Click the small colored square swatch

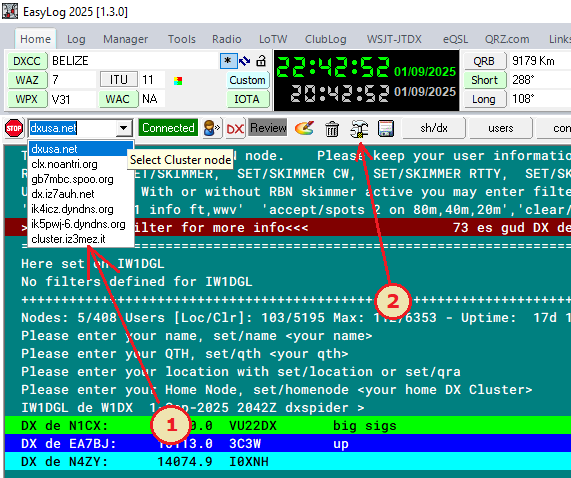pyautogui.click(x=178, y=81)
